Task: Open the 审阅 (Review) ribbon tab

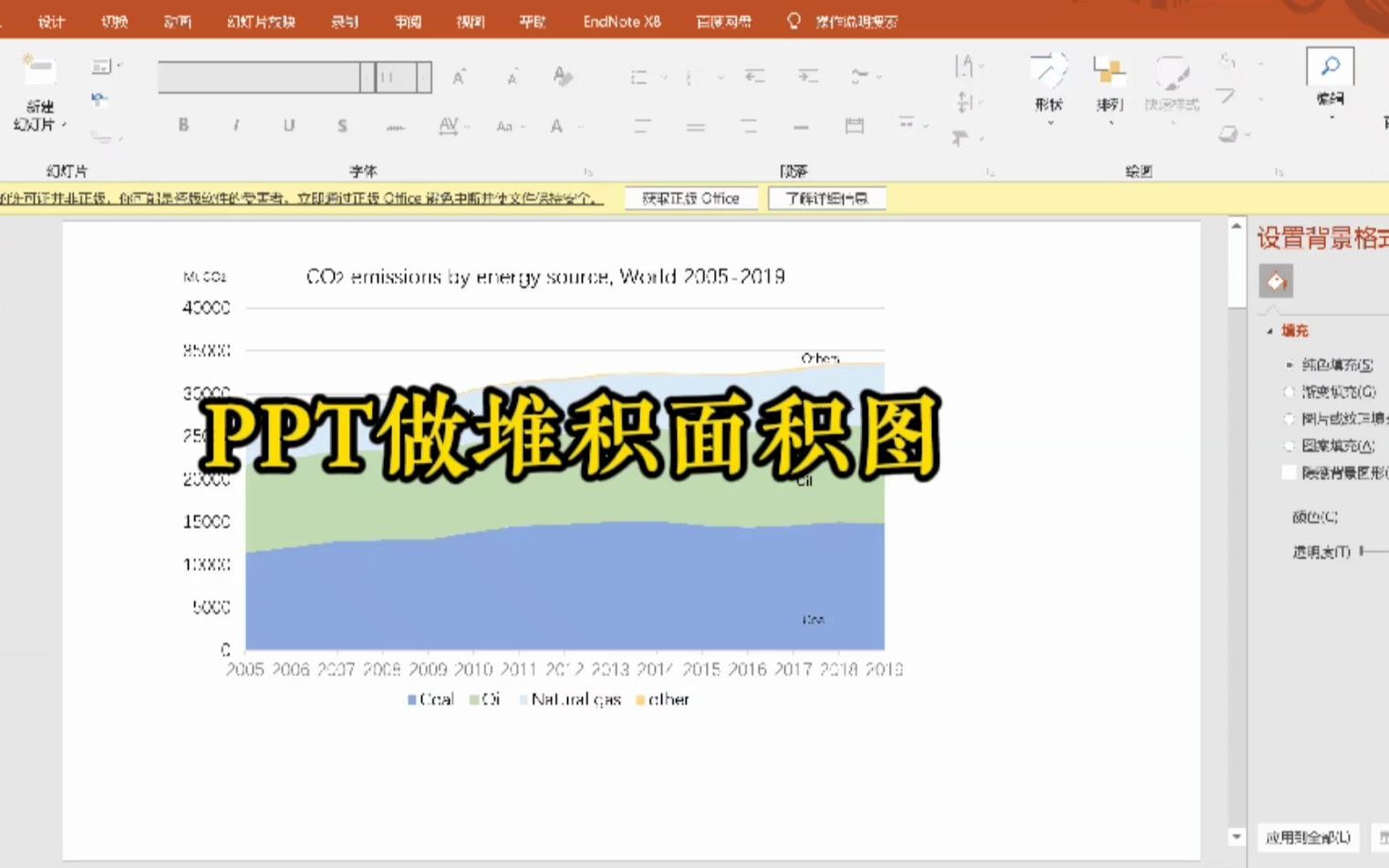Action: pyautogui.click(x=408, y=21)
